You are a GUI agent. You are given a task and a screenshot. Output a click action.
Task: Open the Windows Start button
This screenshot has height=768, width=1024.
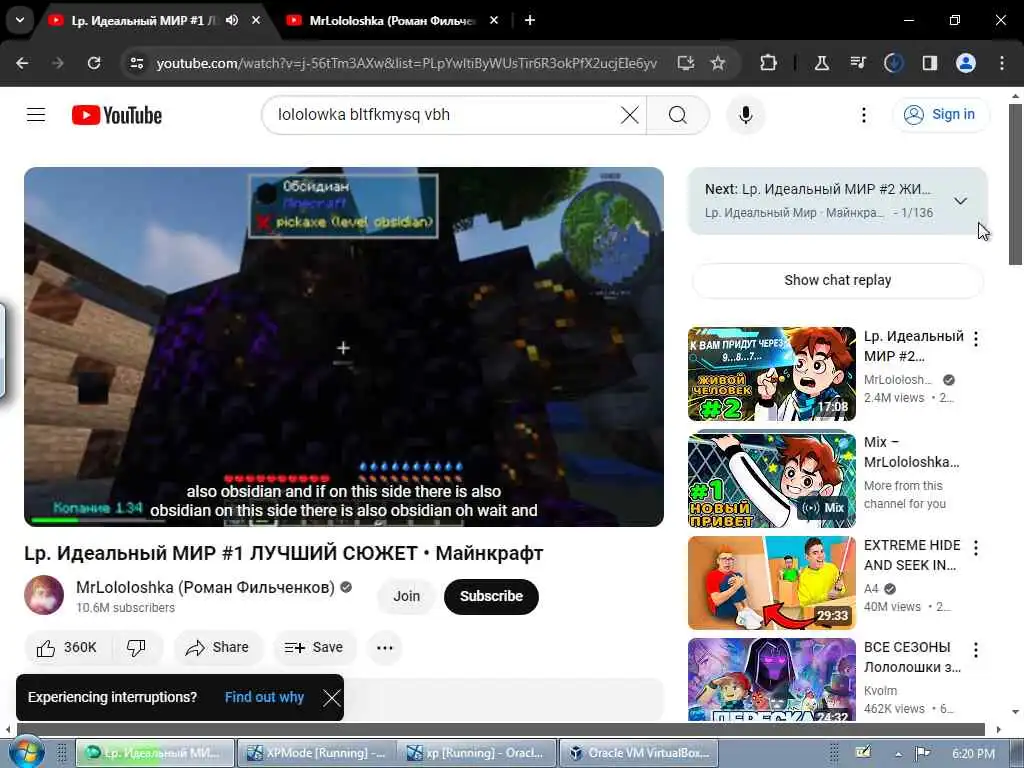[x=27, y=752]
